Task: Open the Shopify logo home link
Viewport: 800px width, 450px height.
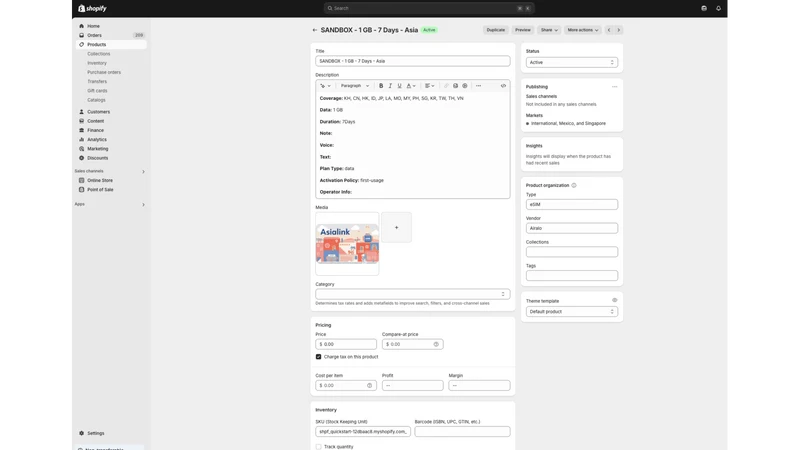Action: click(92, 8)
